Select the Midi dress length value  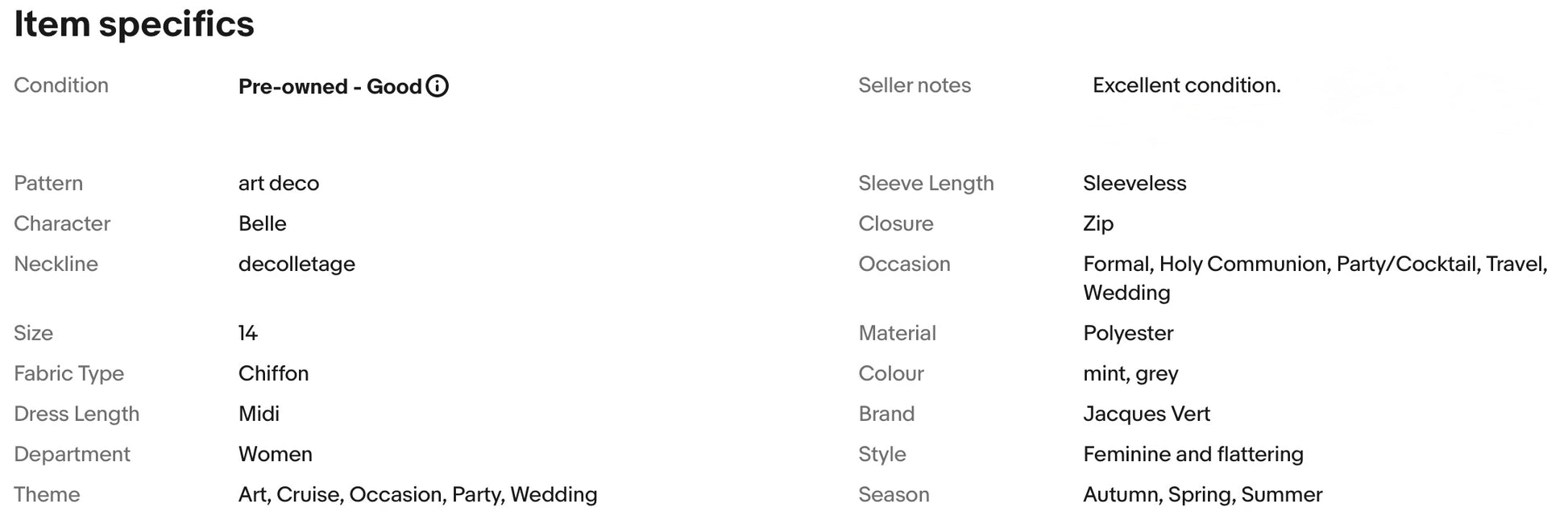pyautogui.click(x=259, y=414)
